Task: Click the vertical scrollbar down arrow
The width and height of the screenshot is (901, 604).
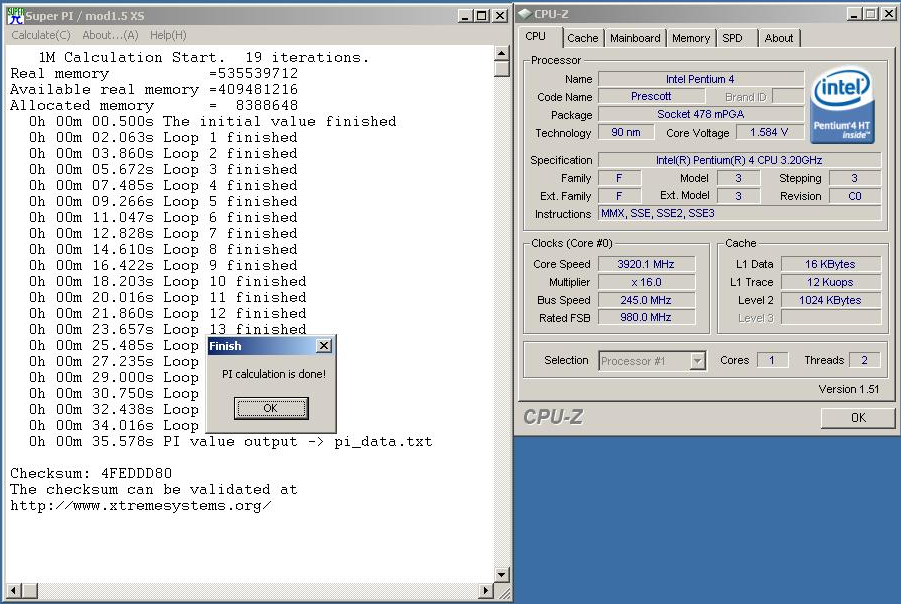Action: (502, 575)
